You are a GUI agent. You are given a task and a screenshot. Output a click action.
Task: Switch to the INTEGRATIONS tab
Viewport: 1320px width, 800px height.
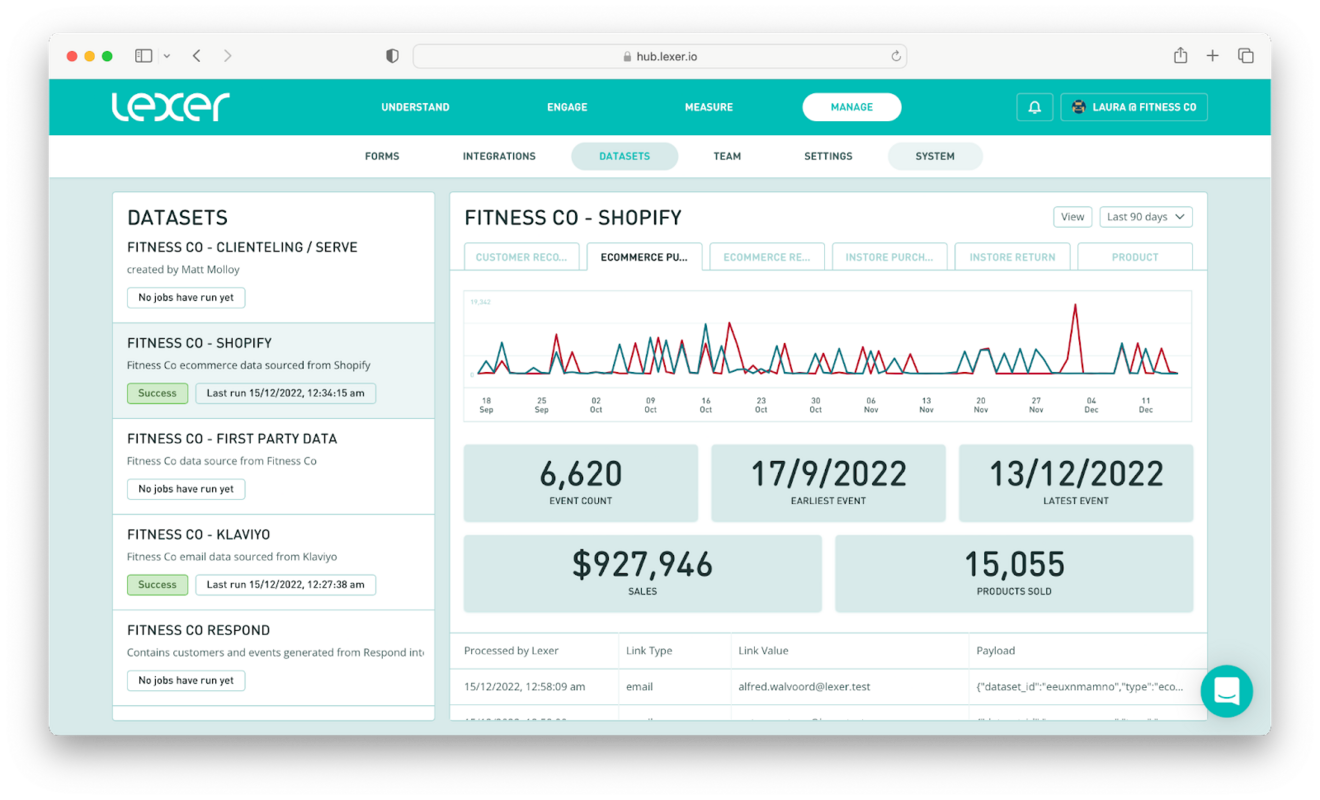pos(499,156)
